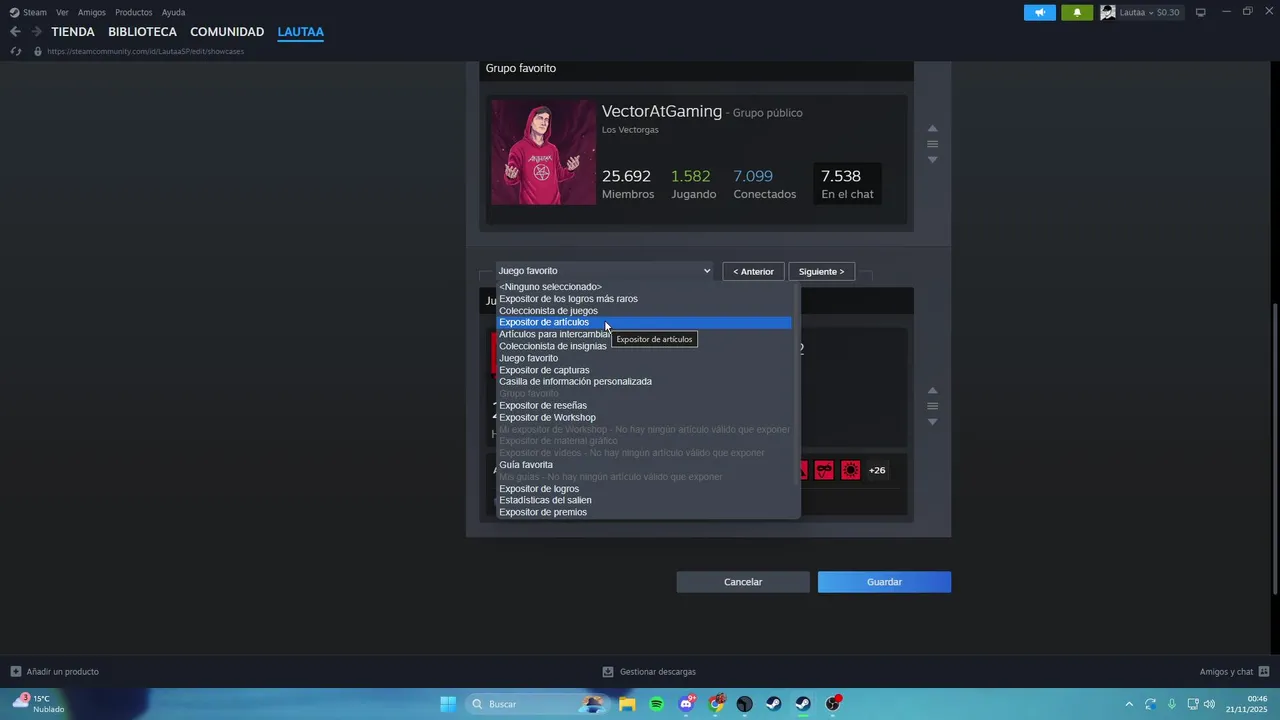
Task: Open the Windows Start menu
Action: (x=448, y=704)
